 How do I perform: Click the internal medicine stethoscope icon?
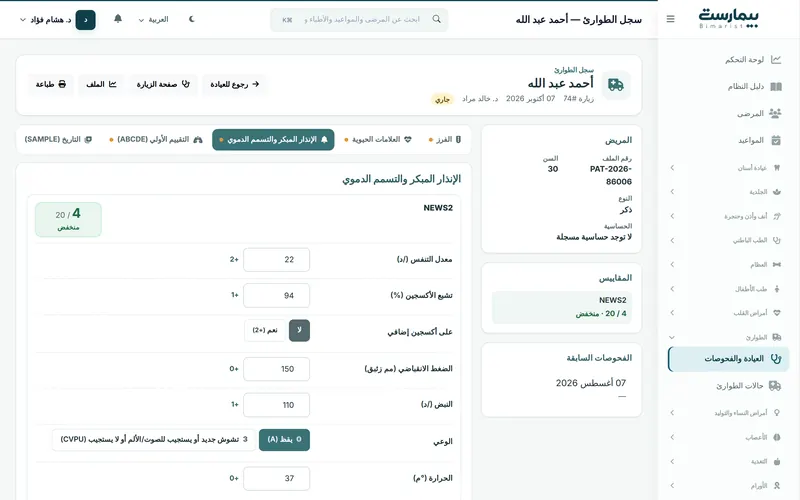pyautogui.click(x=777, y=240)
